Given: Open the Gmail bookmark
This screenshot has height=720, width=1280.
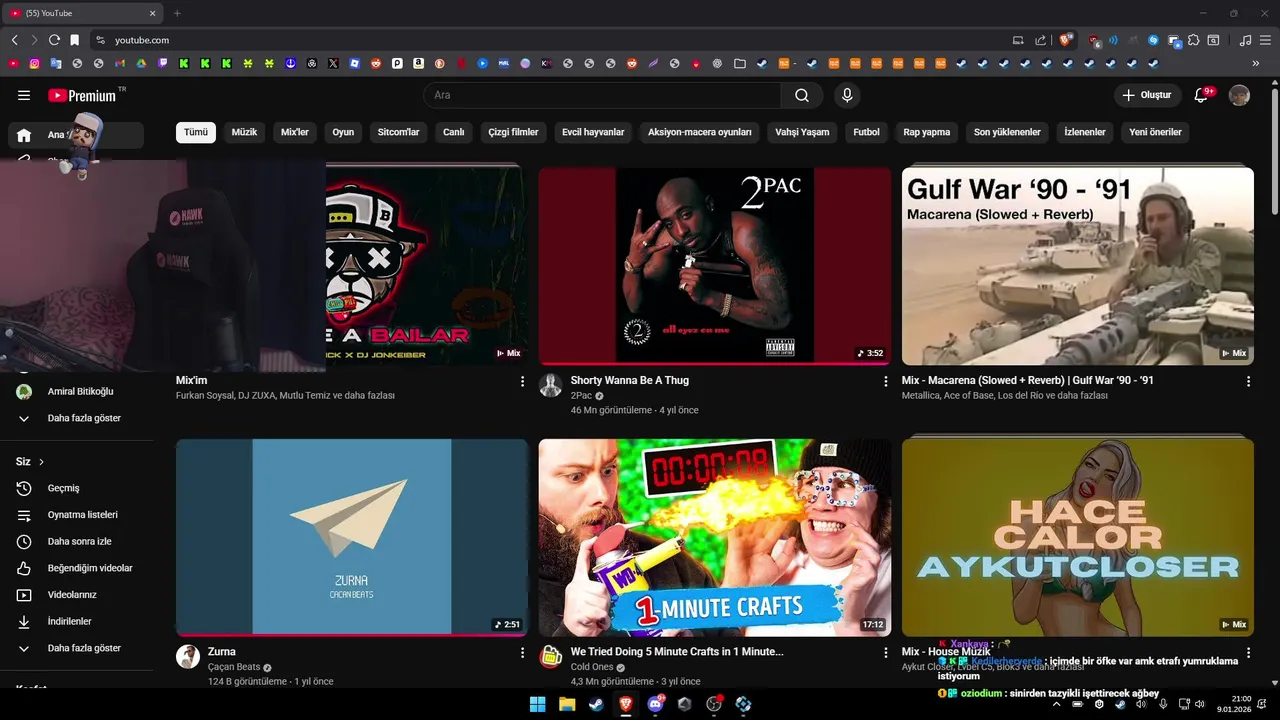Looking at the screenshot, I should pyautogui.click(x=120, y=63).
